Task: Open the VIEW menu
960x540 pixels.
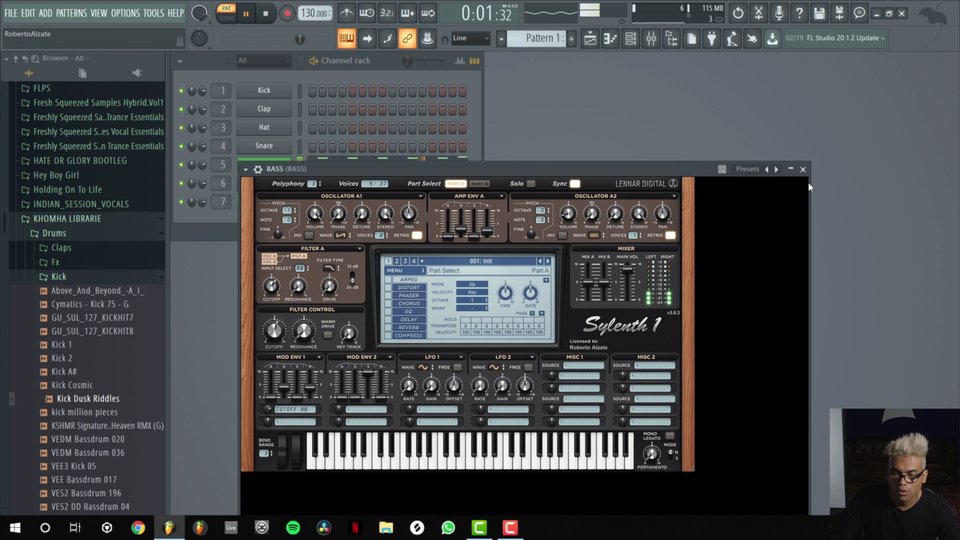Action: click(x=99, y=13)
